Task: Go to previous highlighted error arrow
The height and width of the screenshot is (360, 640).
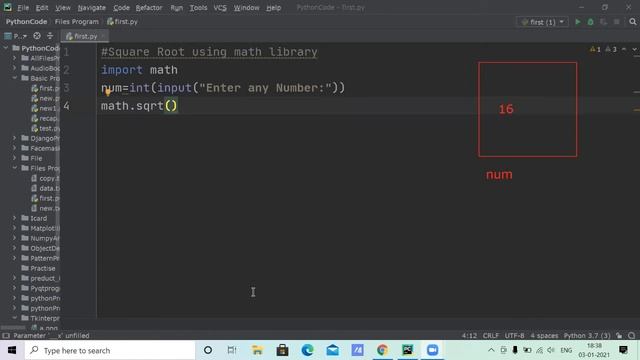Action: pos(624,49)
